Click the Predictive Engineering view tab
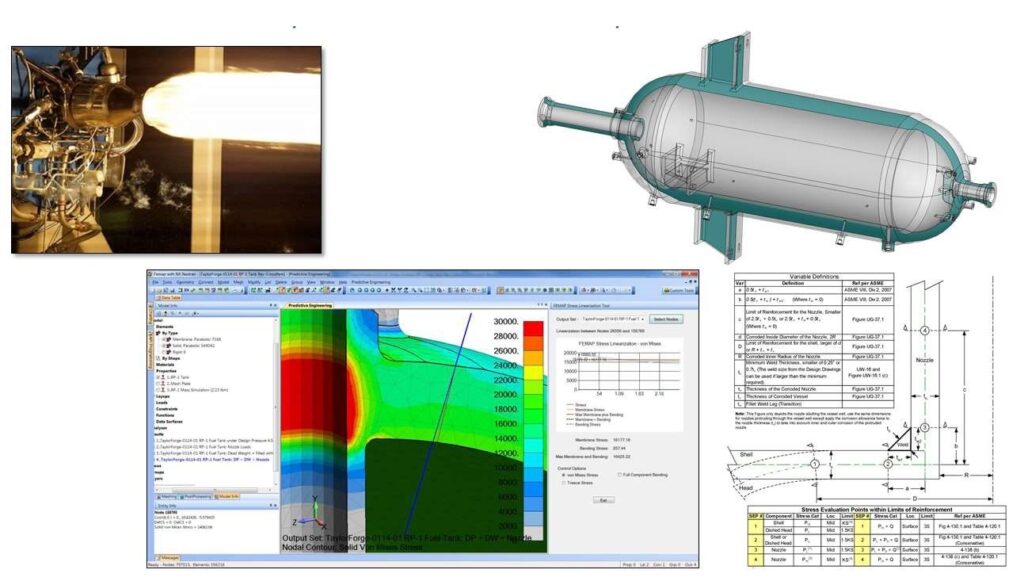 pos(308,305)
